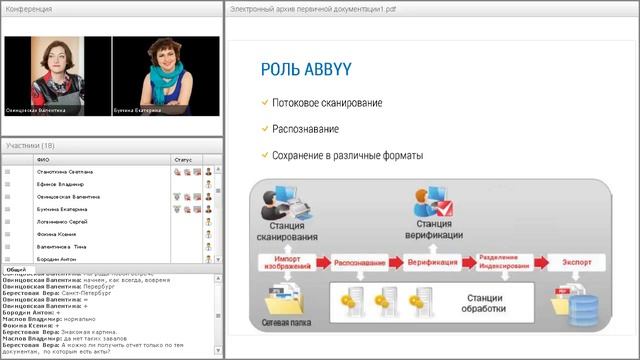
Task: Click chat message 'Берестовая Вера: Знакомая картина.'
Action: pos(60,332)
